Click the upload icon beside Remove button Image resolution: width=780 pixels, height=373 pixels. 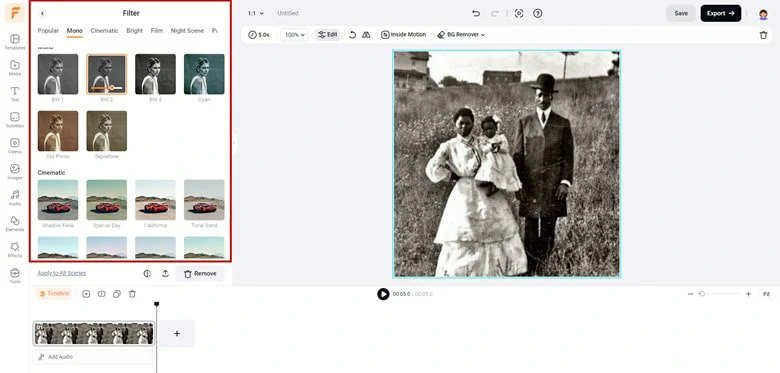[x=165, y=274]
